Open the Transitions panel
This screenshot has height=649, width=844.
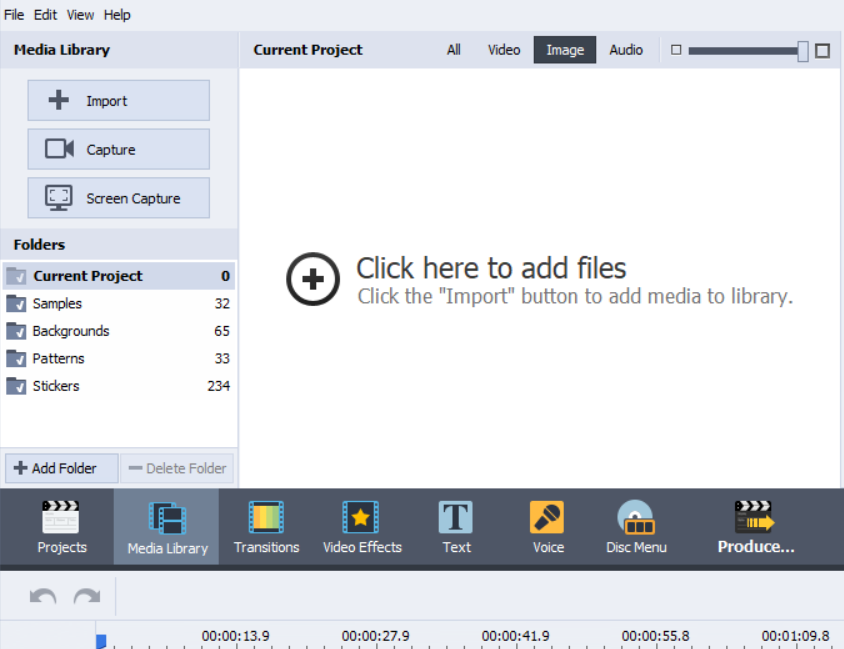tap(266, 527)
